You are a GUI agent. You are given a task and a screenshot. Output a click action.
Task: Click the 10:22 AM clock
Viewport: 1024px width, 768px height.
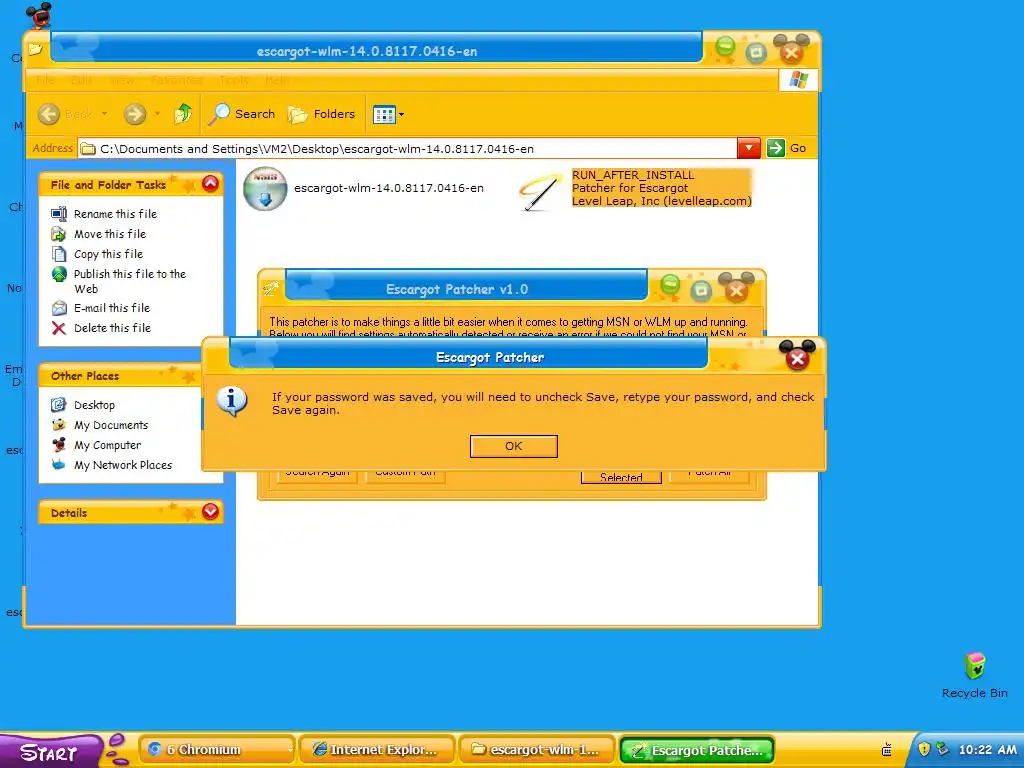coord(987,750)
